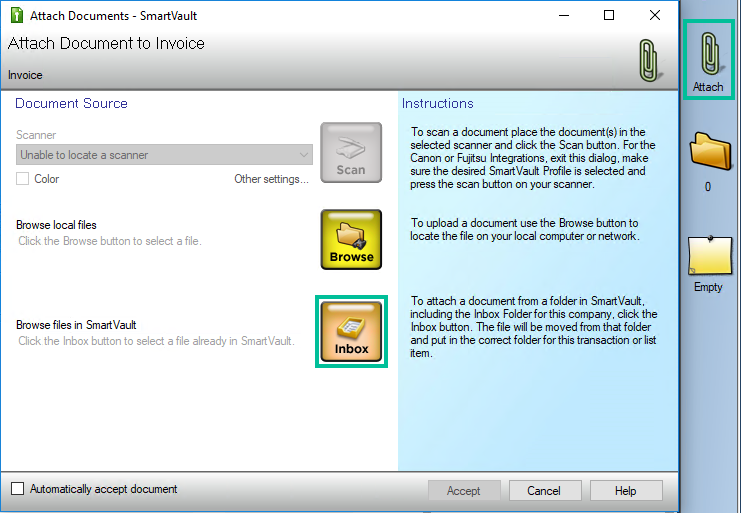Click the grayed-out Scan button

coord(351,152)
